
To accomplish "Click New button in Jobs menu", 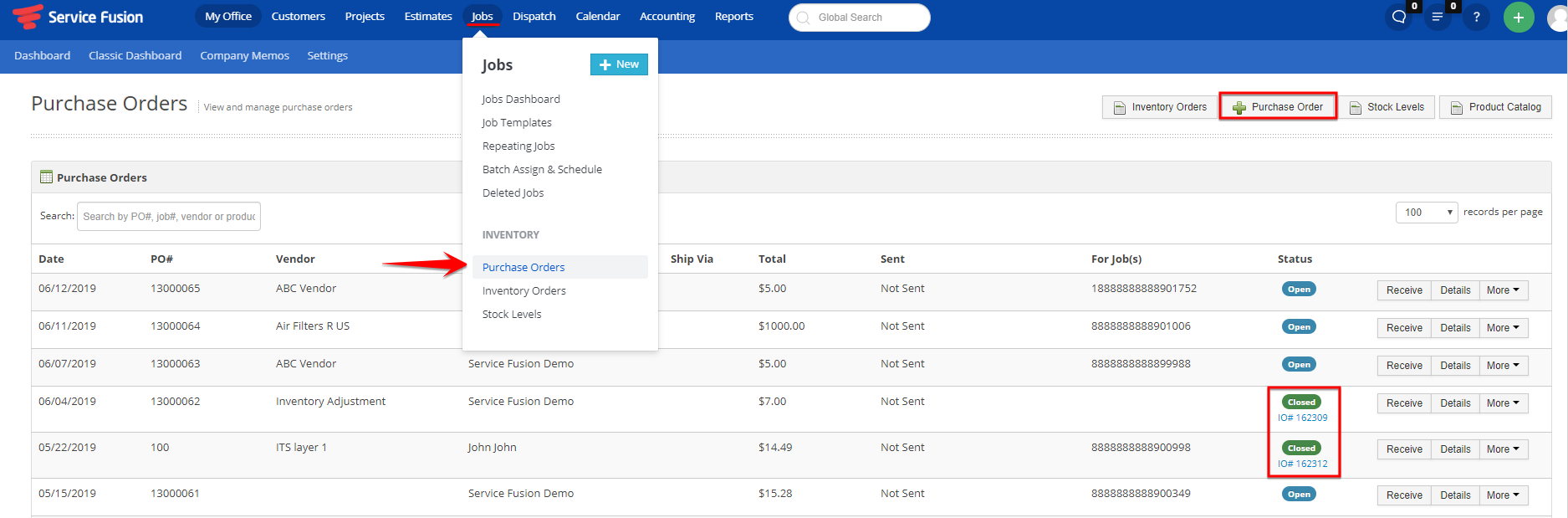I will [619, 64].
